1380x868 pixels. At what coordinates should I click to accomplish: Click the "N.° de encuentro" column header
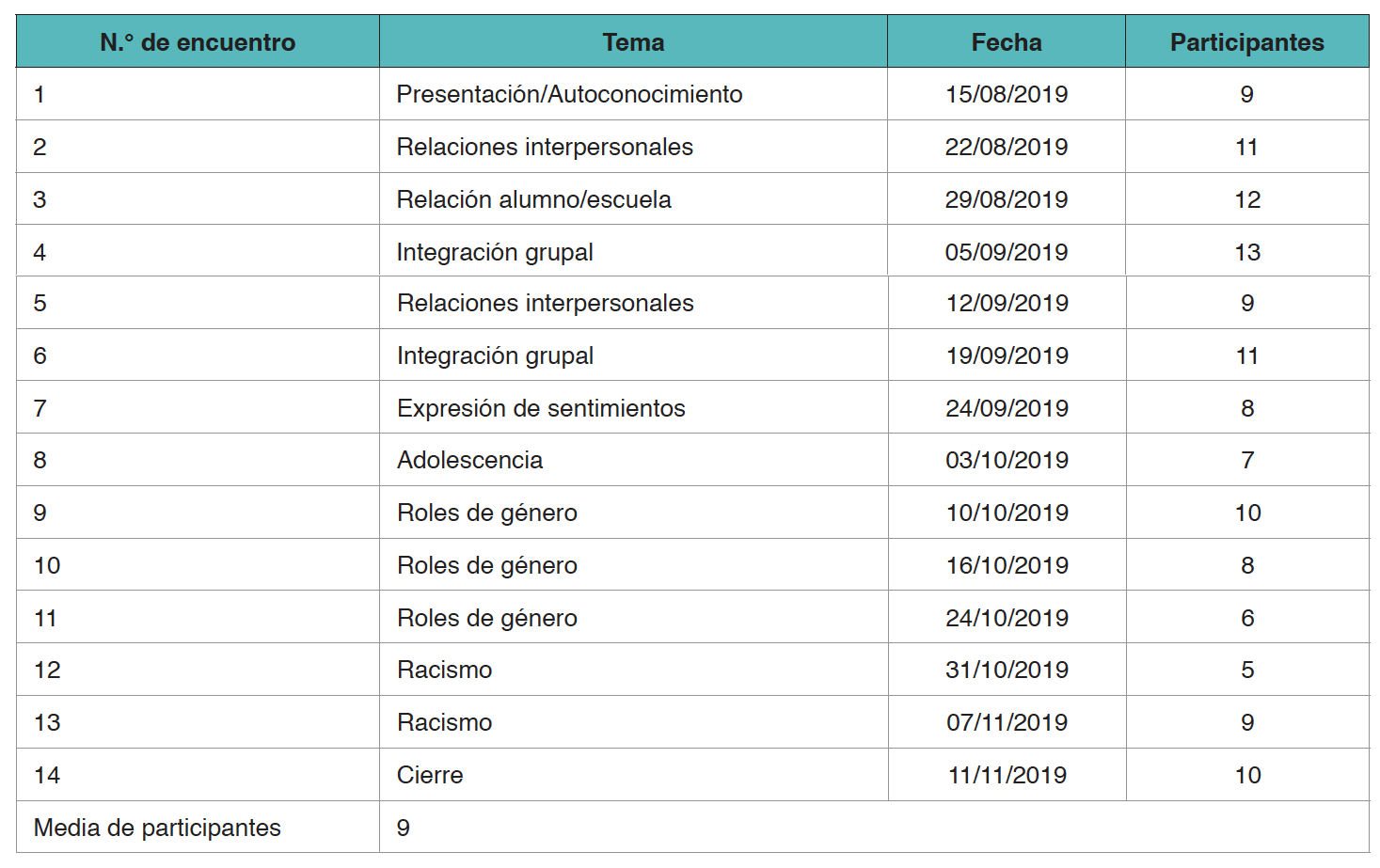(198, 42)
